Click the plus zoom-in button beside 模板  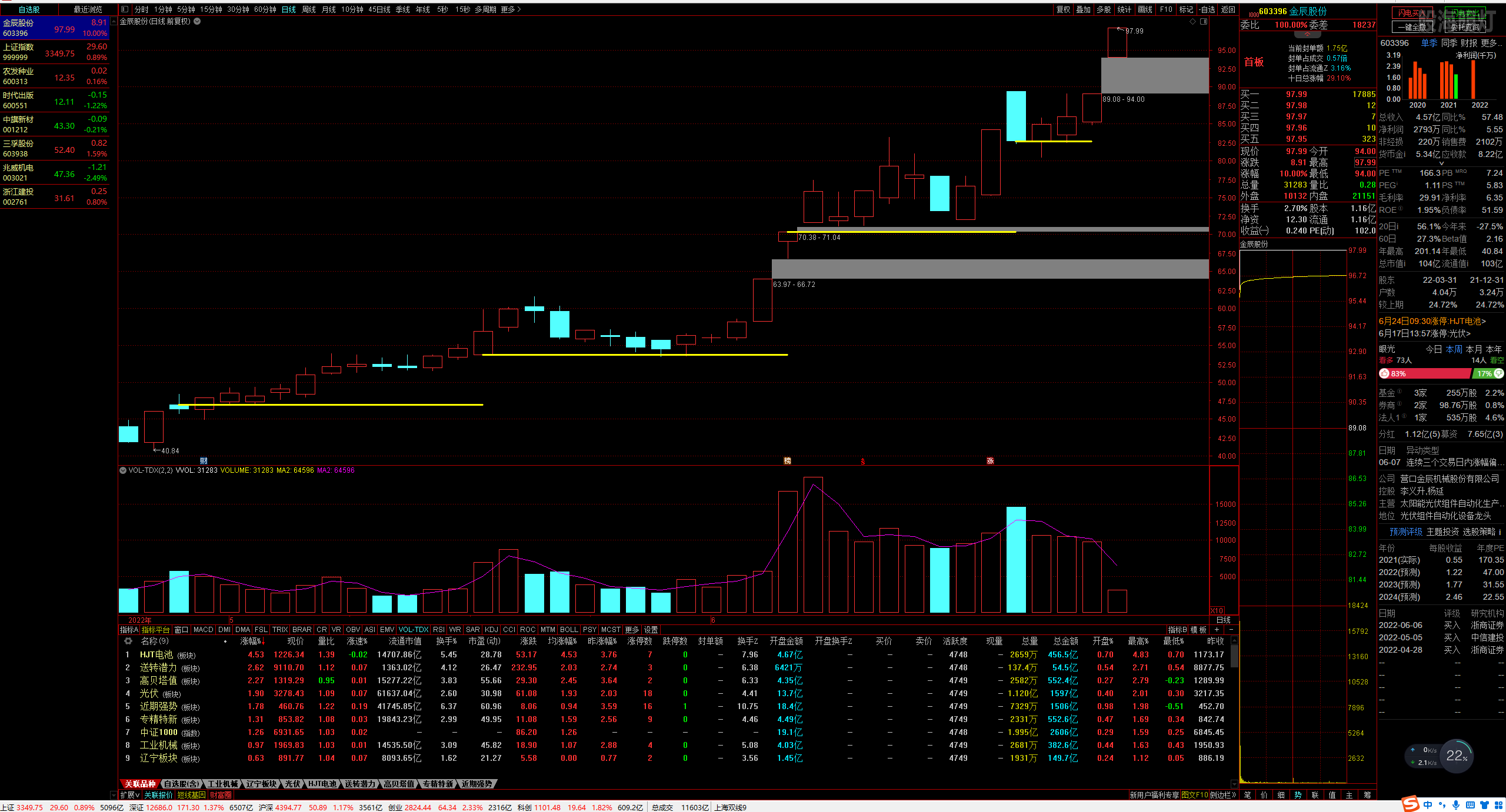[1217, 629]
